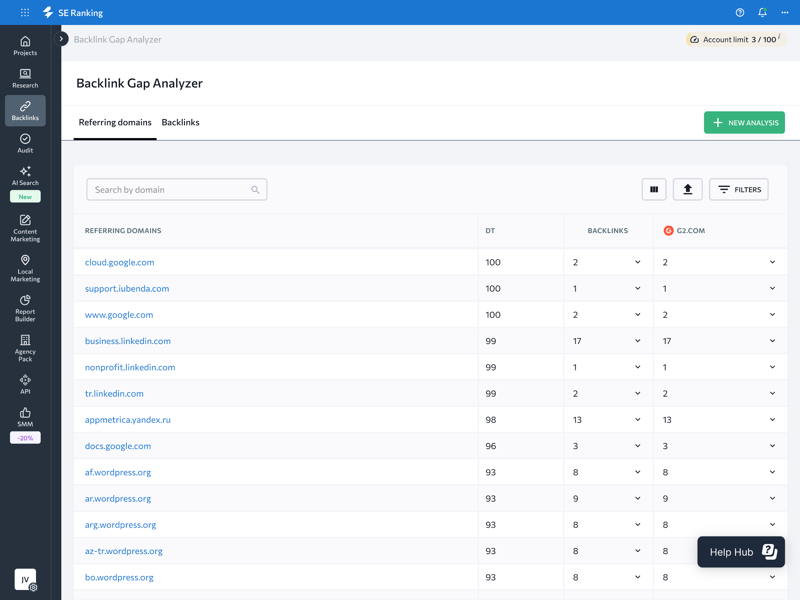Open the docs.google.com domain link
800x600 pixels.
coord(118,446)
